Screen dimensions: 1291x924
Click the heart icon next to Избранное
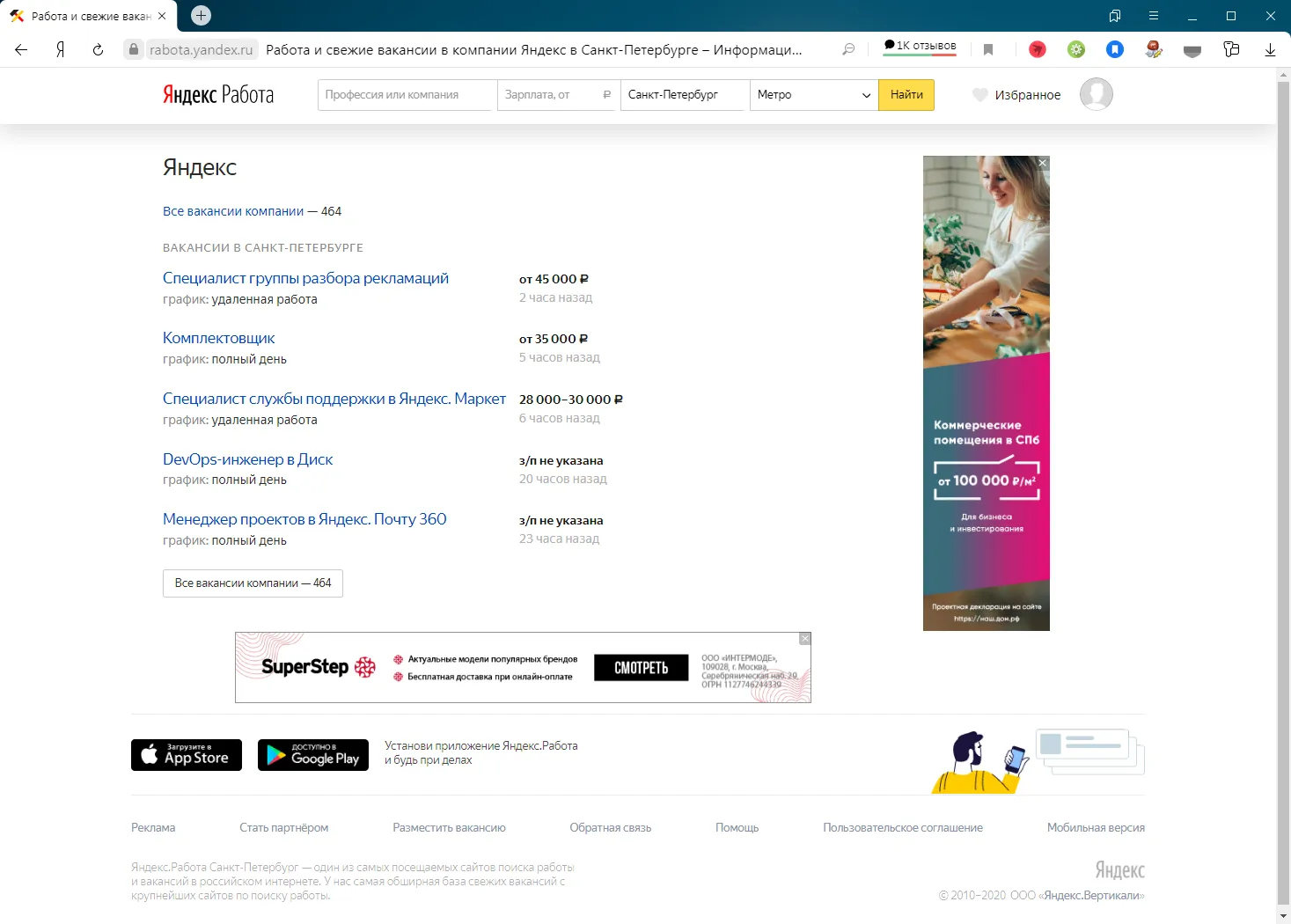pos(980,95)
